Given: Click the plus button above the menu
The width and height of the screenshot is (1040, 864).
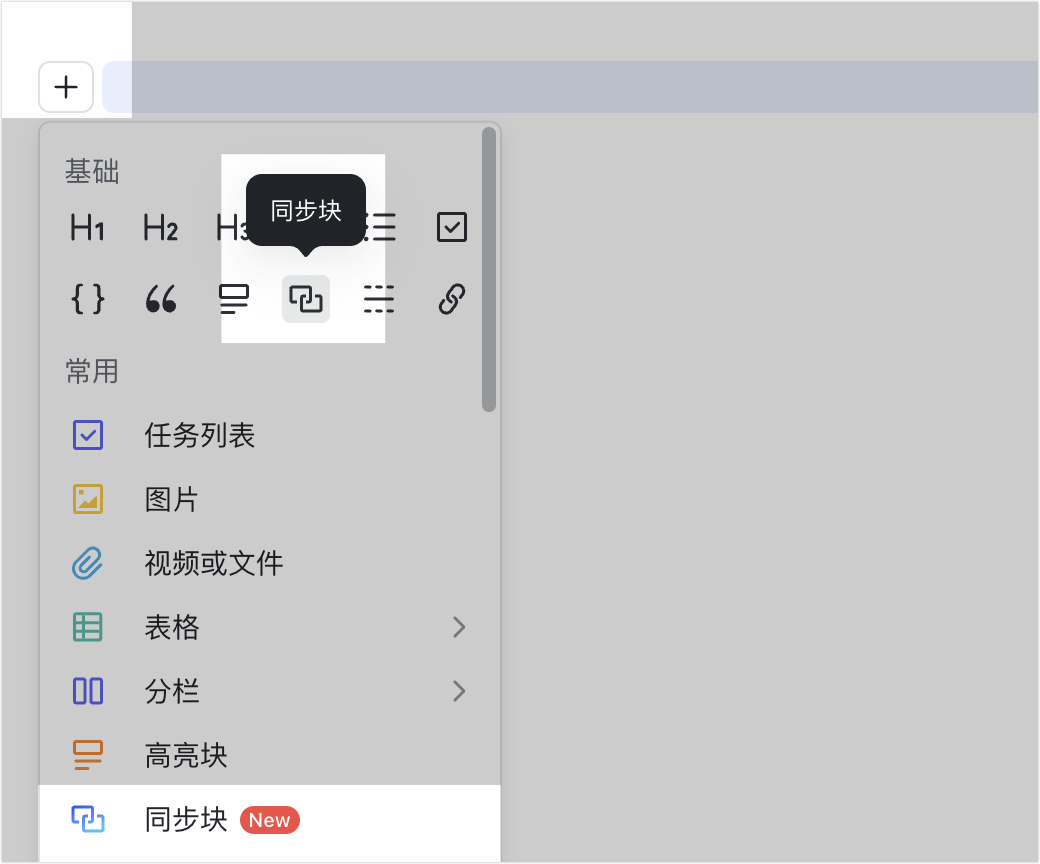Looking at the screenshot, I should [66, 87].
